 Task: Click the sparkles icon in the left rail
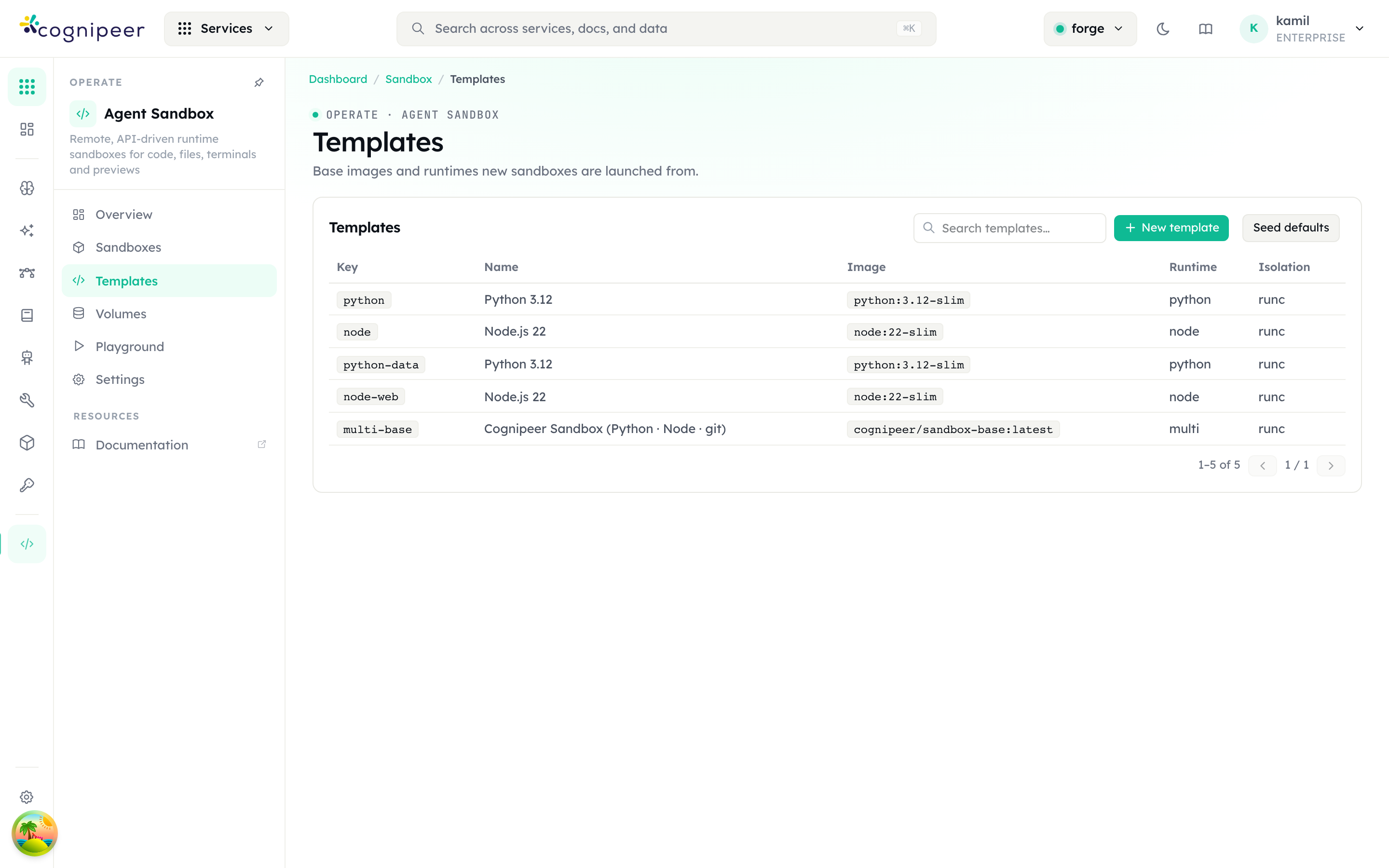[27, 230]
